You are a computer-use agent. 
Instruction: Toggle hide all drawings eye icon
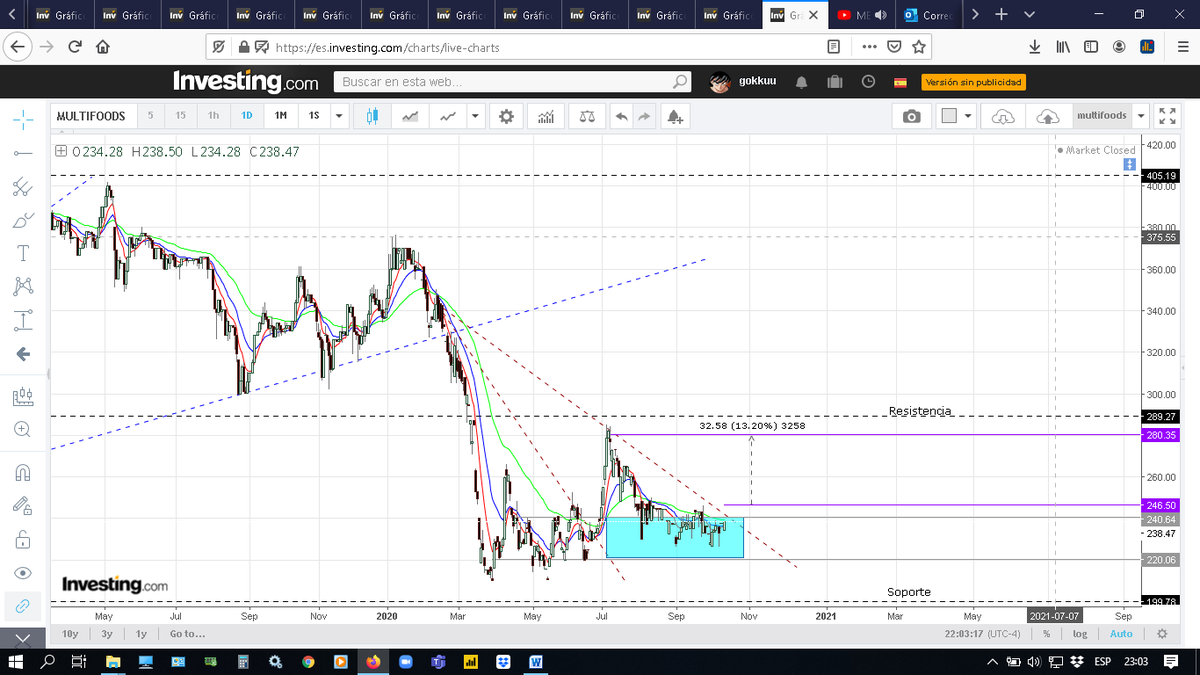tap(22, 574)
